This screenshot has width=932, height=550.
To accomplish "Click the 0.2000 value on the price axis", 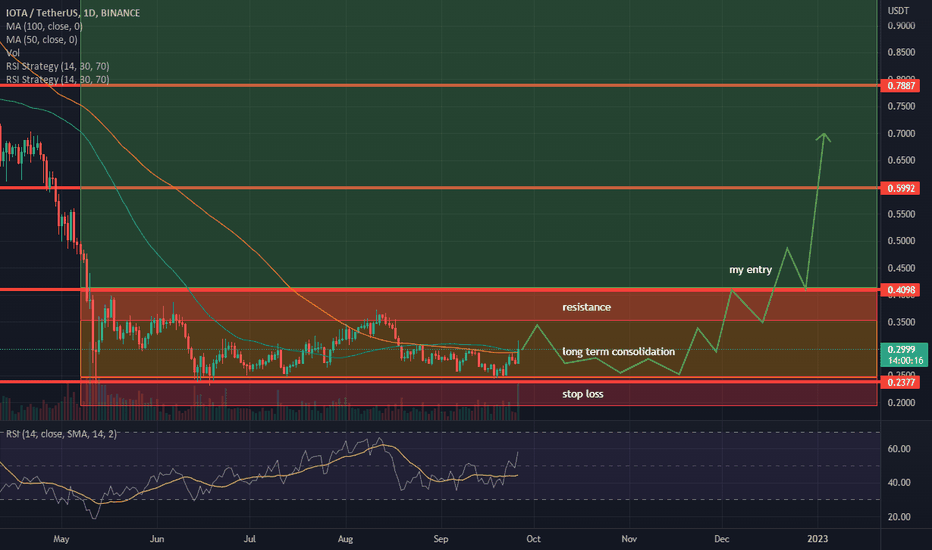I will point(901,403).
